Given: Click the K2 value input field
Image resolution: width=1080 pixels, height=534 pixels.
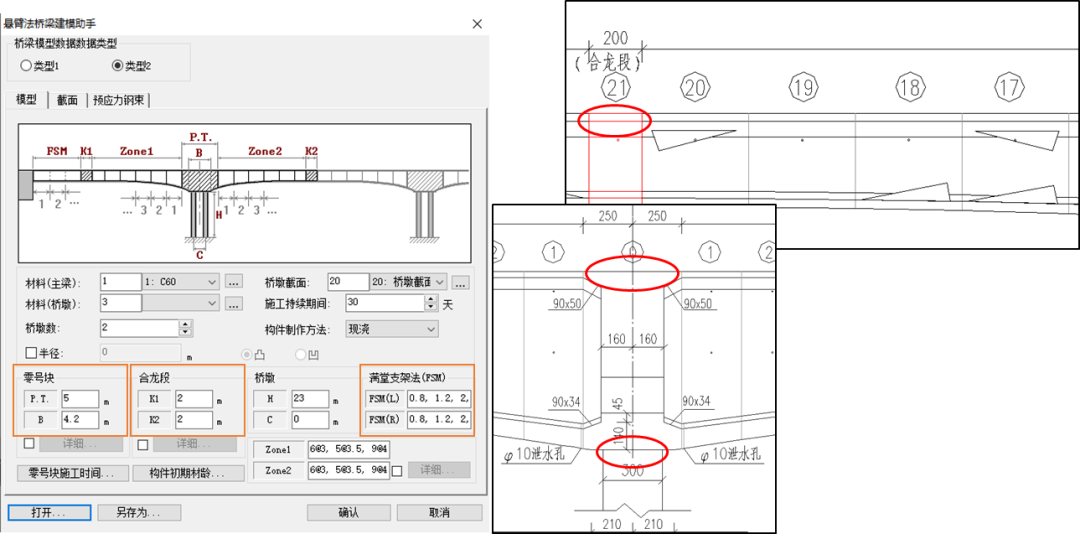Looking at the screenshot, I should pyautogui.click(x=194, y=420).
